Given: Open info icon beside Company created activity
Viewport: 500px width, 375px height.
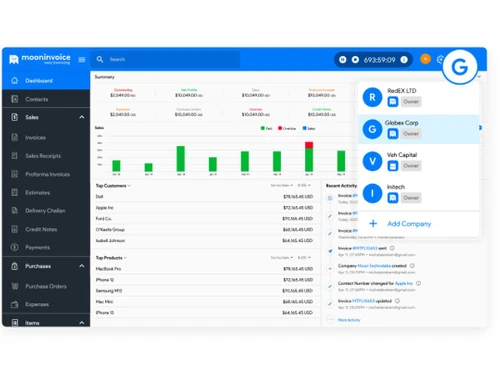Looking at the screenshot, I should click(412, 266).
